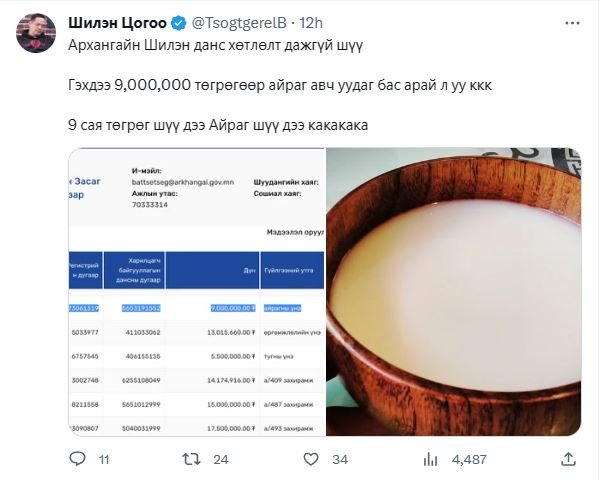This screenshot has width=603, height=480.
Task: Click the retweet arrows icon
Action: [x=191, y=459]
